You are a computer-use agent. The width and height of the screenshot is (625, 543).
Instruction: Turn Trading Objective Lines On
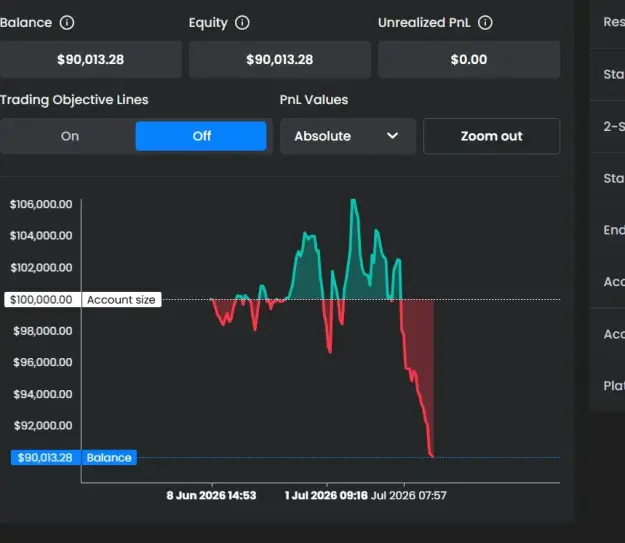coord(70,136)
